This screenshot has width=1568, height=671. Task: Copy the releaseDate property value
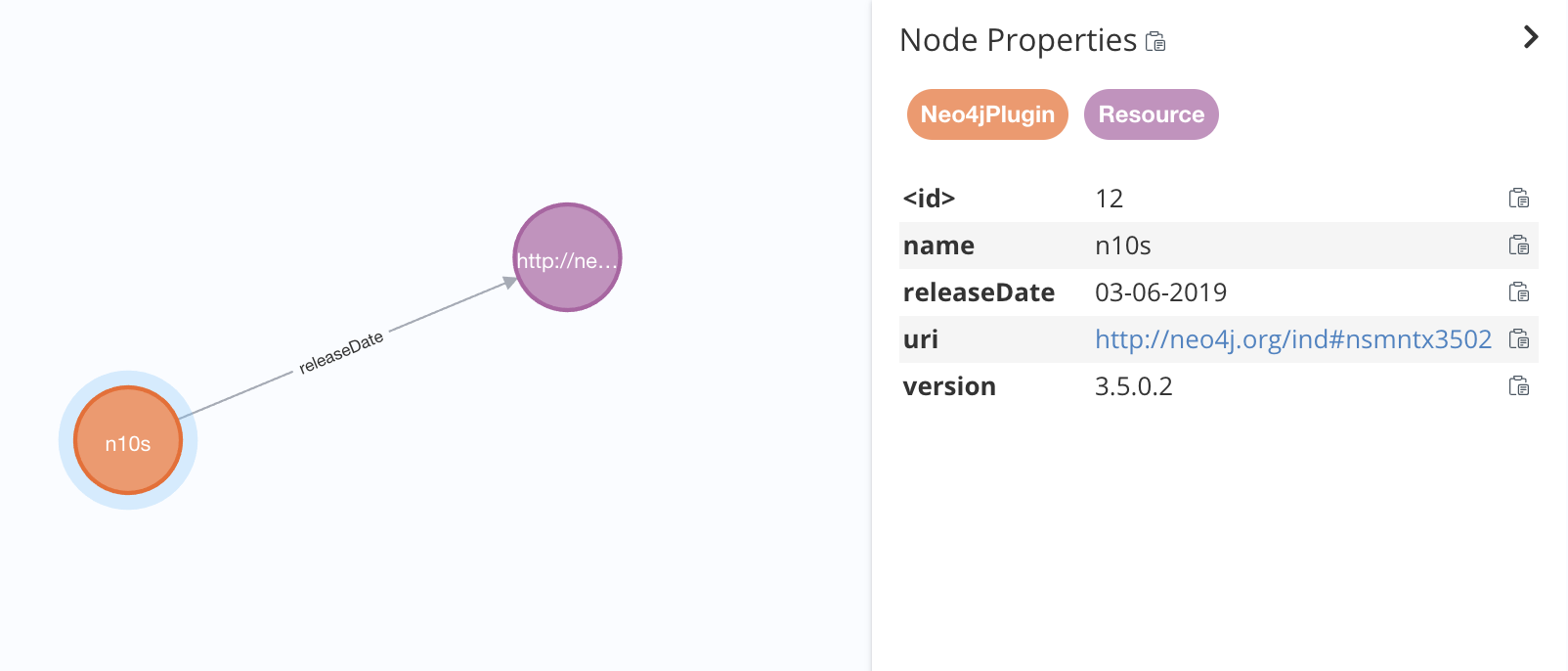pyautogui.click(x=1518, y=292)
